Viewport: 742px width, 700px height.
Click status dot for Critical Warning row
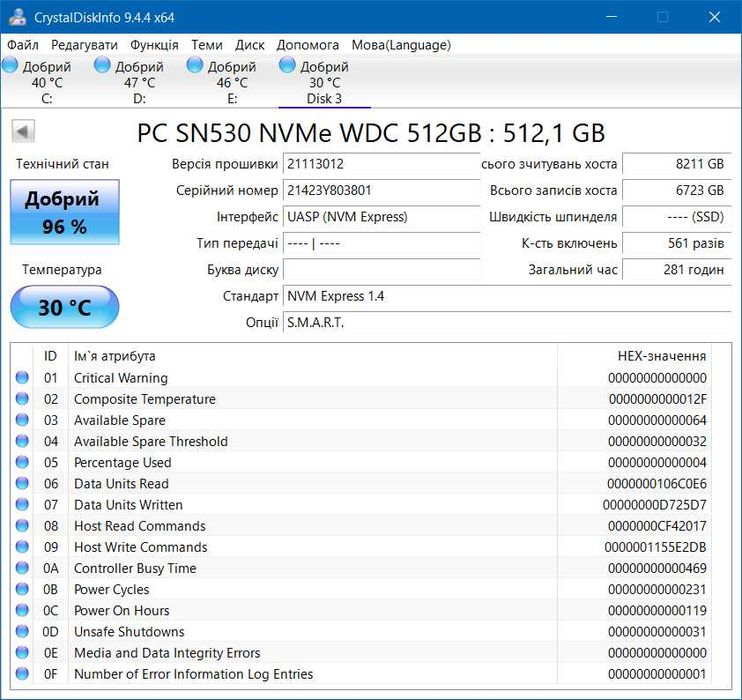(22, 377)
